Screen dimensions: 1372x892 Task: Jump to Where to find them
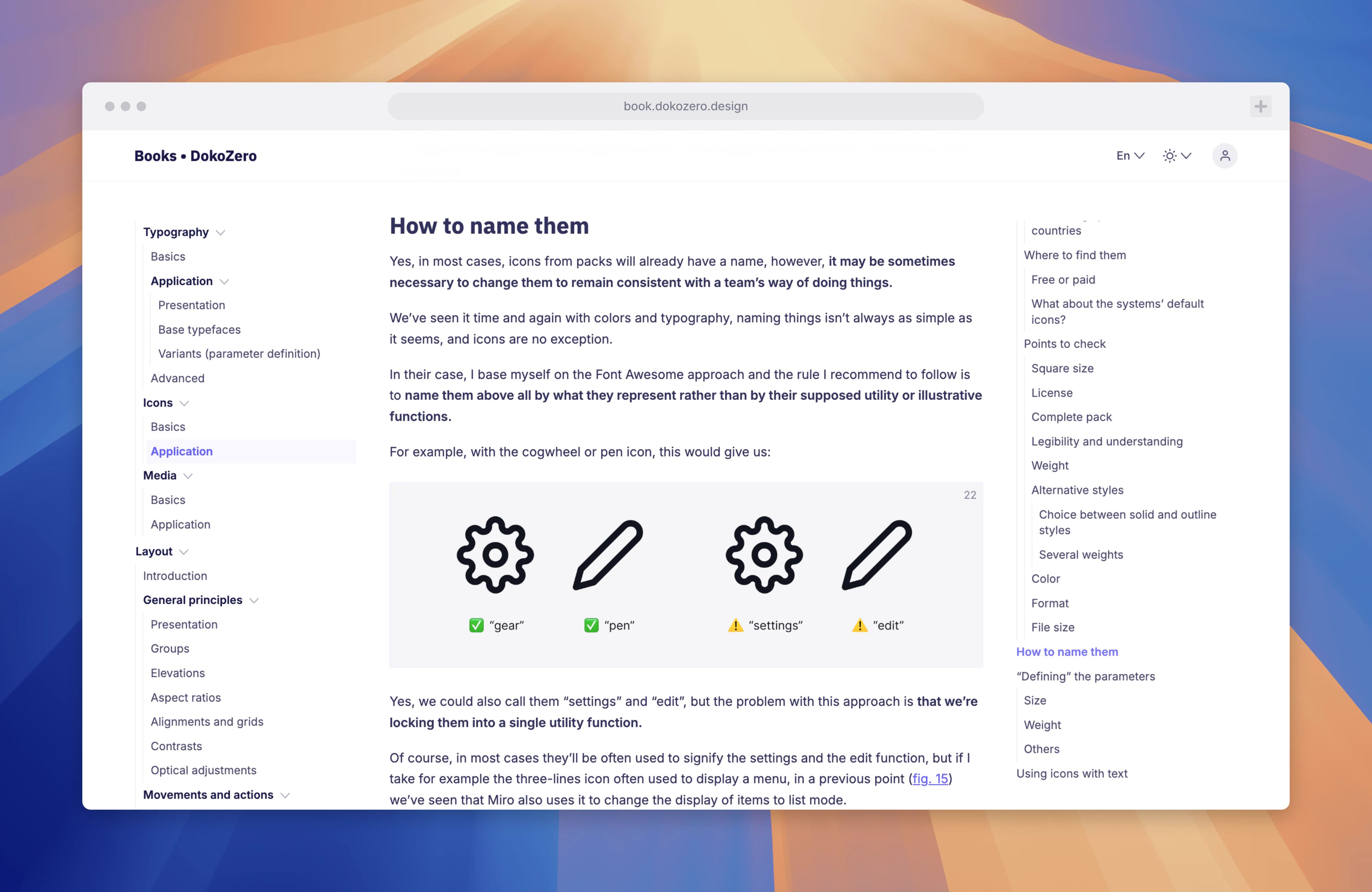(x=1075, y=255)
